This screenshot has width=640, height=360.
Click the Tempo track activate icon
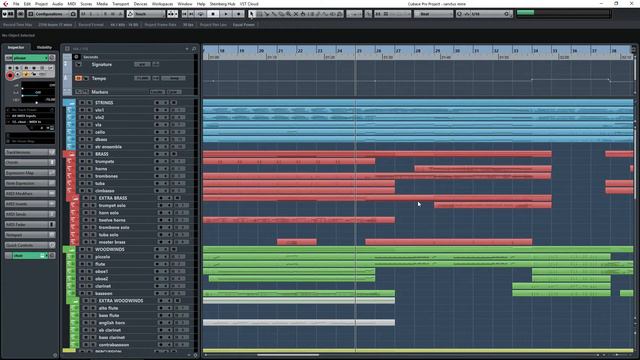[78, 78]
